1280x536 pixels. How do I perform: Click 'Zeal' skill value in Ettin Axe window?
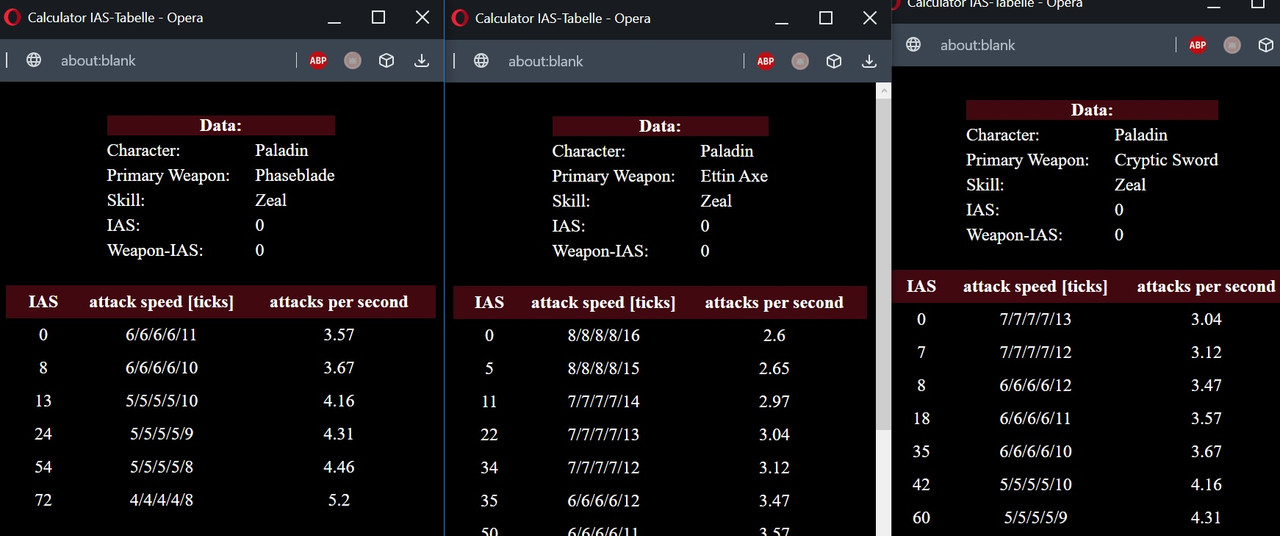pyautogui.click(x=716, y=201)
